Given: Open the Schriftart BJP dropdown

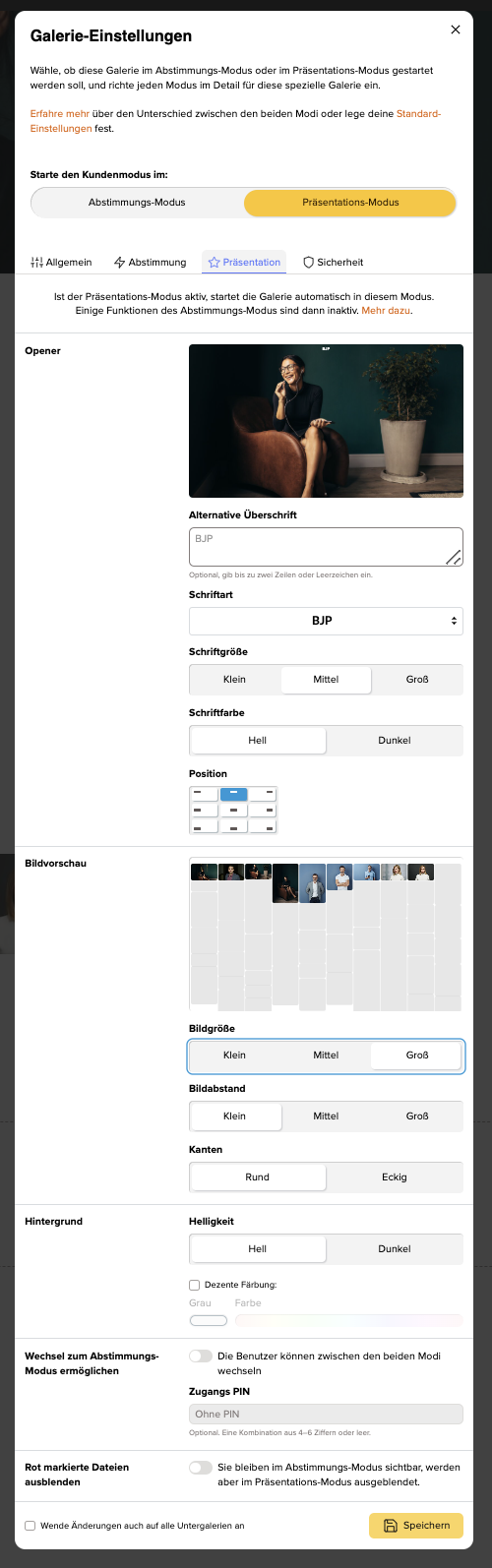Looking at the screenshot, I should pos(326,621).
